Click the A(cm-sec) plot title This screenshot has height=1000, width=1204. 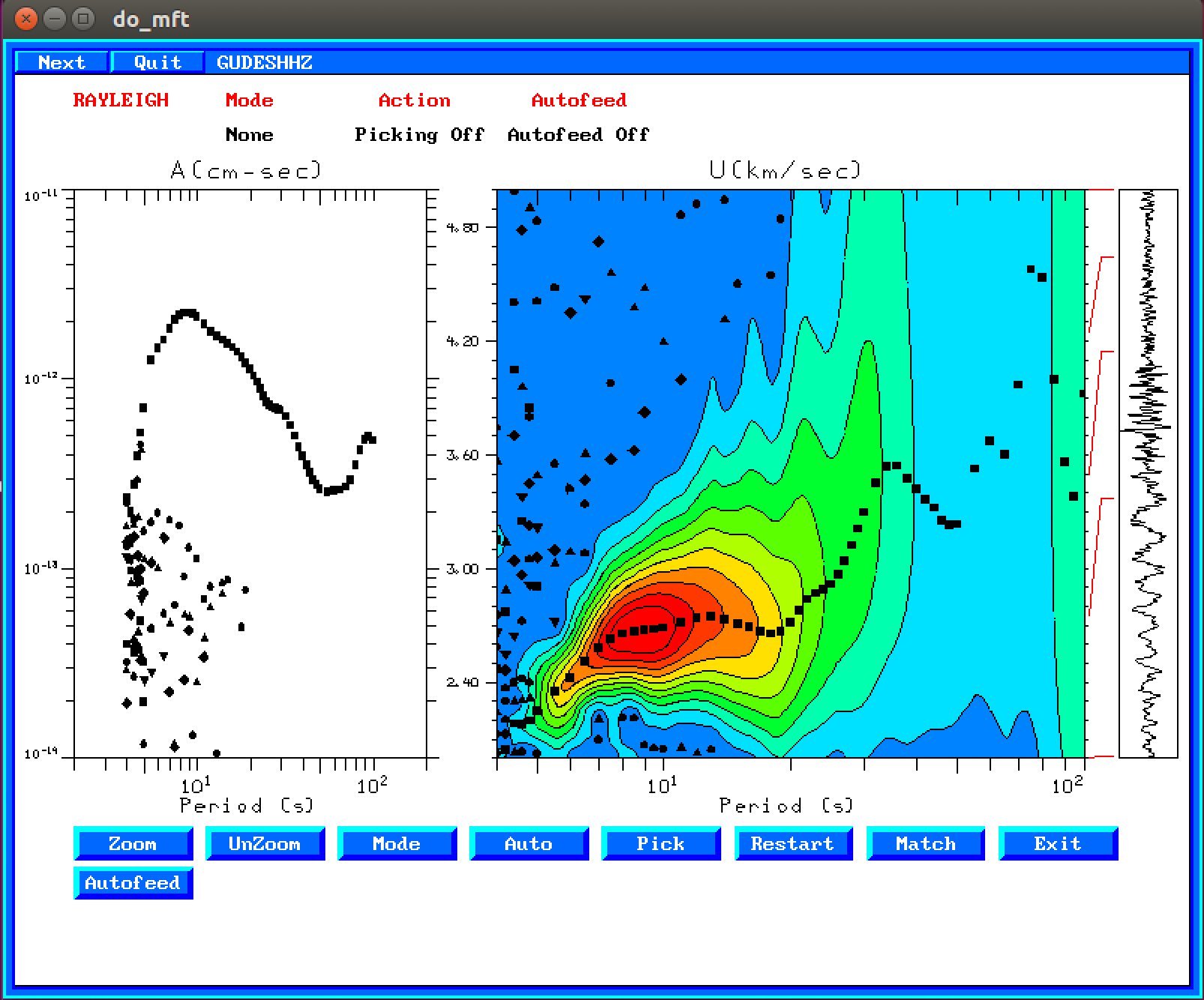coord(246,171)
